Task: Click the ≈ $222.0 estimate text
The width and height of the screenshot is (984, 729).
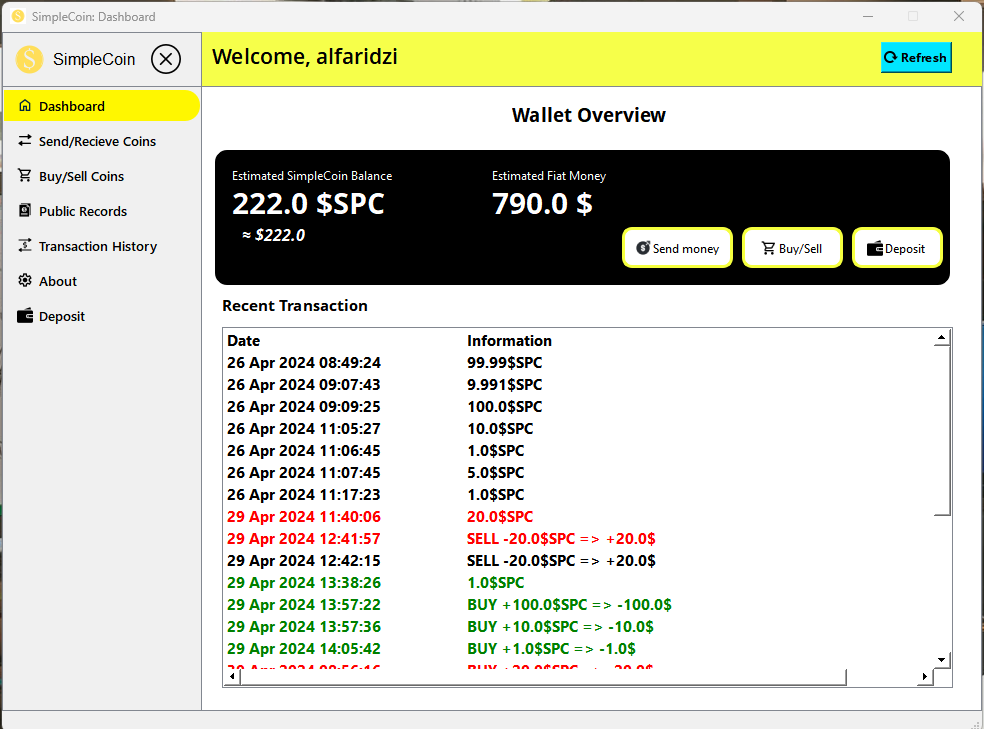Action: pos(274,235)
